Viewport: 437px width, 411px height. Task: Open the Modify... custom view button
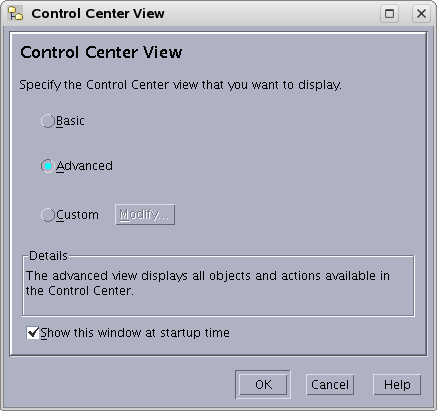click(145, 215)
